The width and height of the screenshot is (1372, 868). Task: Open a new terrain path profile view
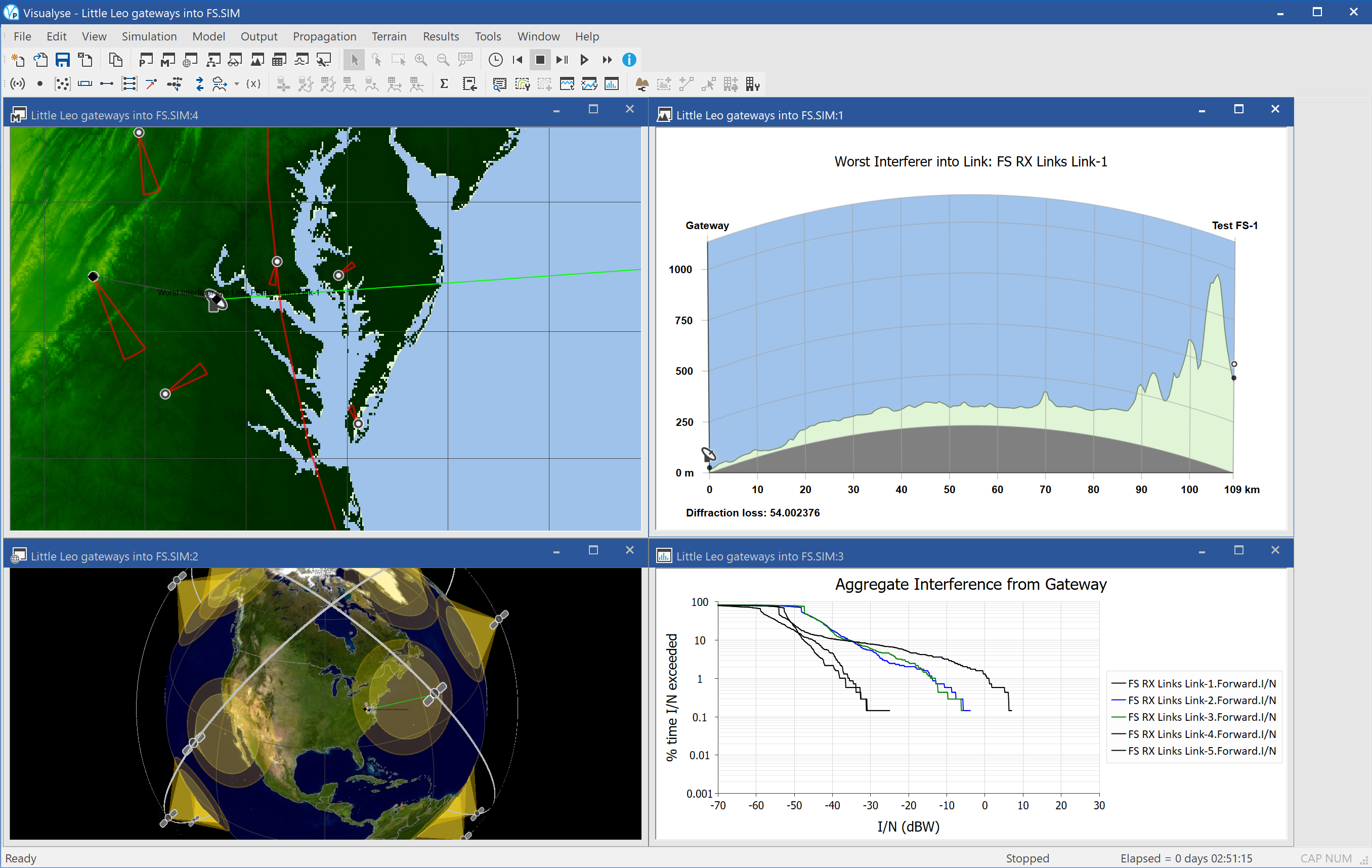(257, 60)
